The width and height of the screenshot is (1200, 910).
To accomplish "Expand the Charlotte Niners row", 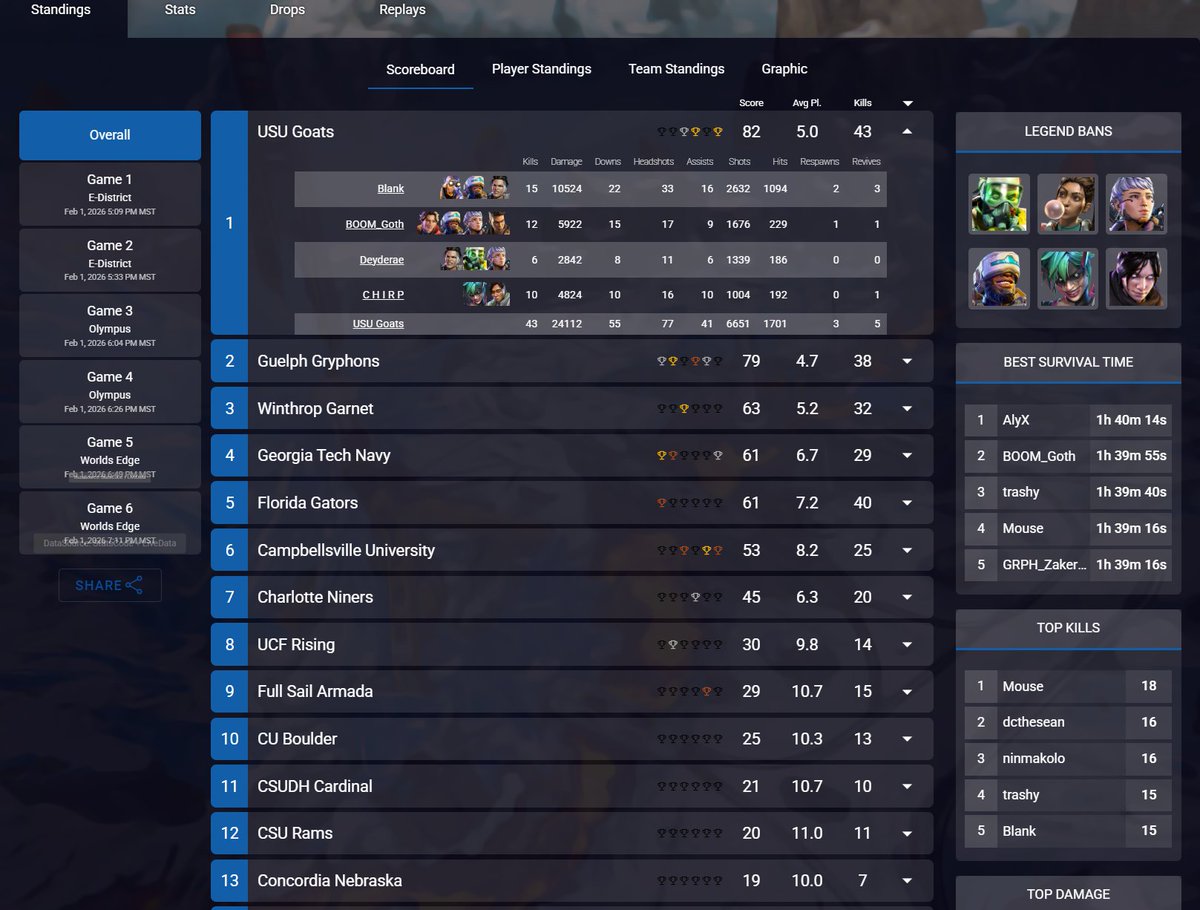I will 907,597.
